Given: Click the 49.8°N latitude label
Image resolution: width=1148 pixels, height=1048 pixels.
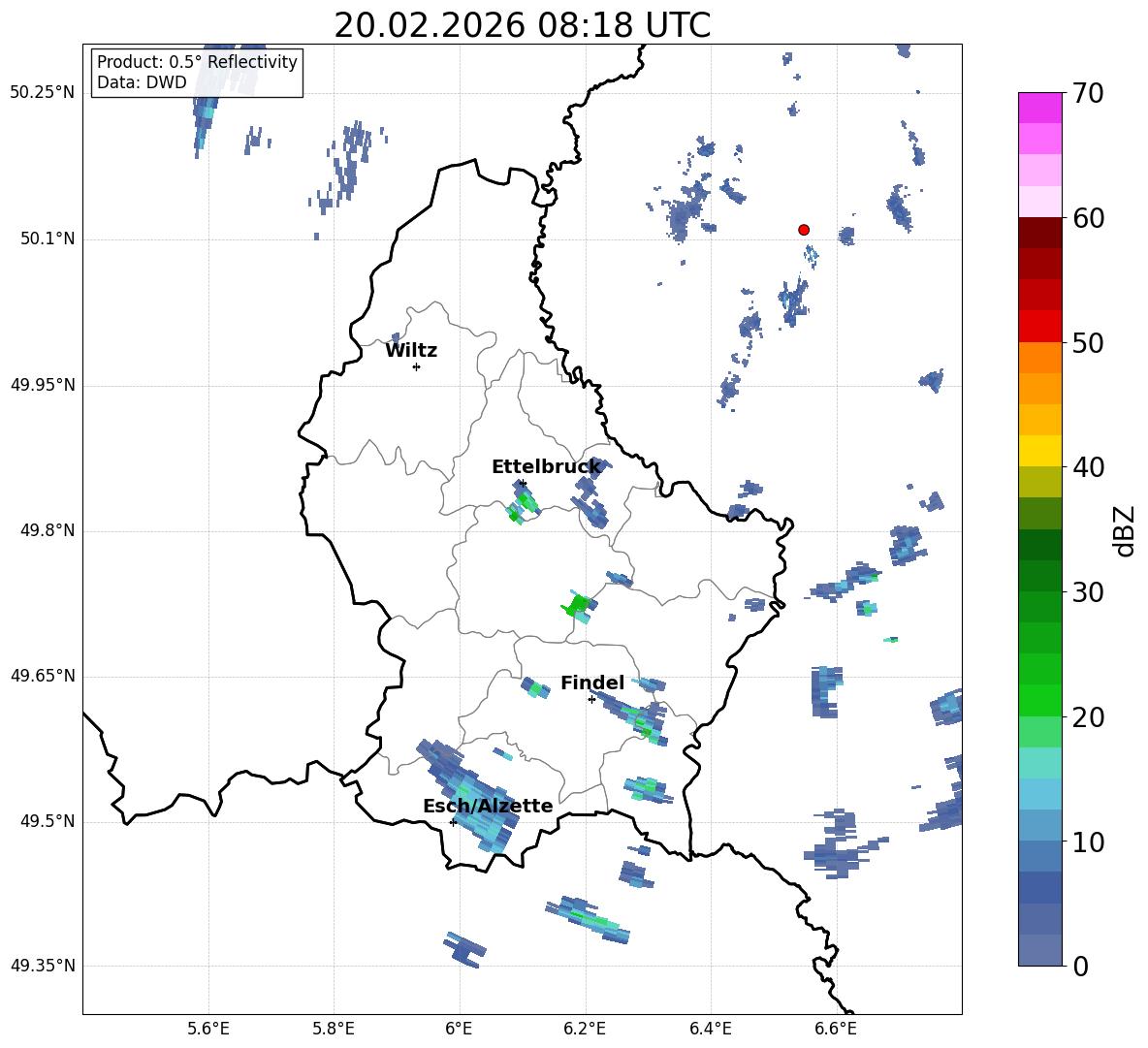Looking at the screenshot, I should 48,530.
